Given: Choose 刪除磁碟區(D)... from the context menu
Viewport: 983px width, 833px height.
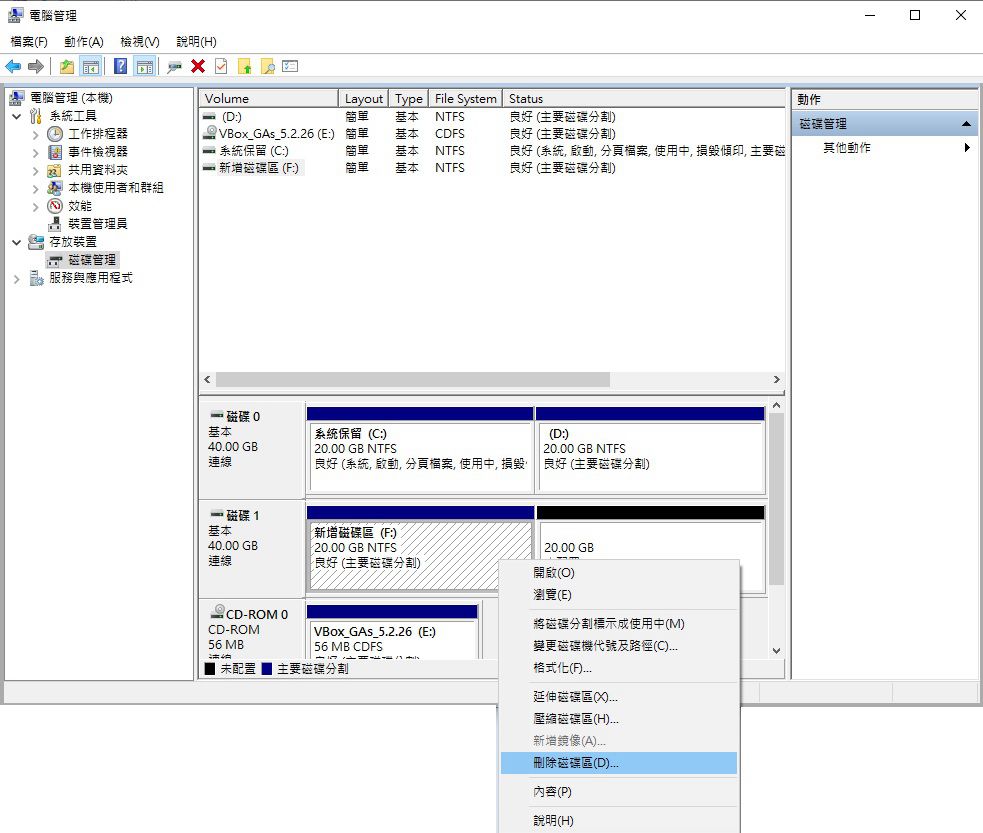Looking at the screenshot, I should pos(619,763).
